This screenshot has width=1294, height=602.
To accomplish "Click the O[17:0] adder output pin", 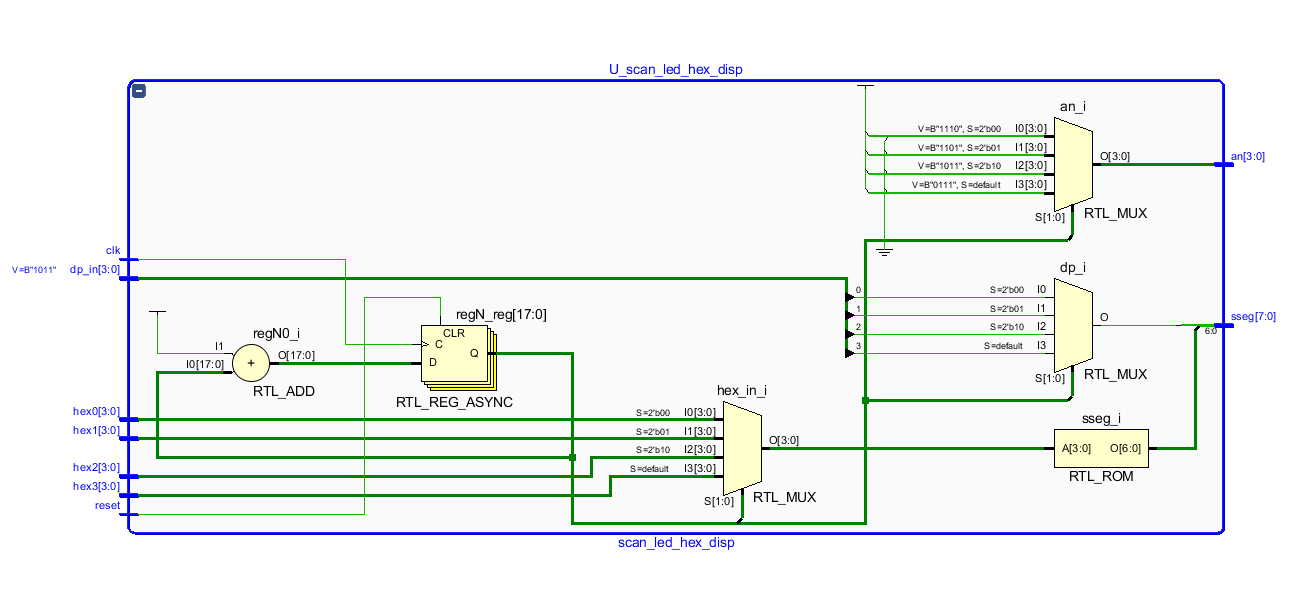I will pyautogui.click(x=294, y=355).
